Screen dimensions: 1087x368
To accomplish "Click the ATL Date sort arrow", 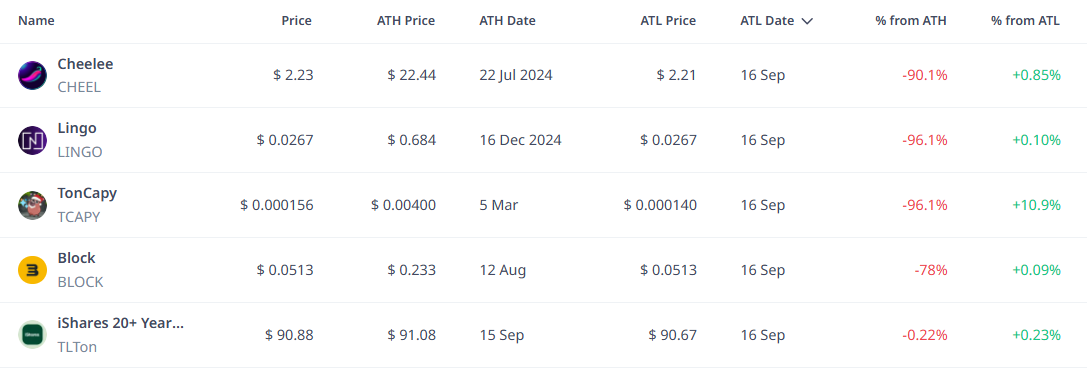I will pyautogui.click(x=806, y=21).
